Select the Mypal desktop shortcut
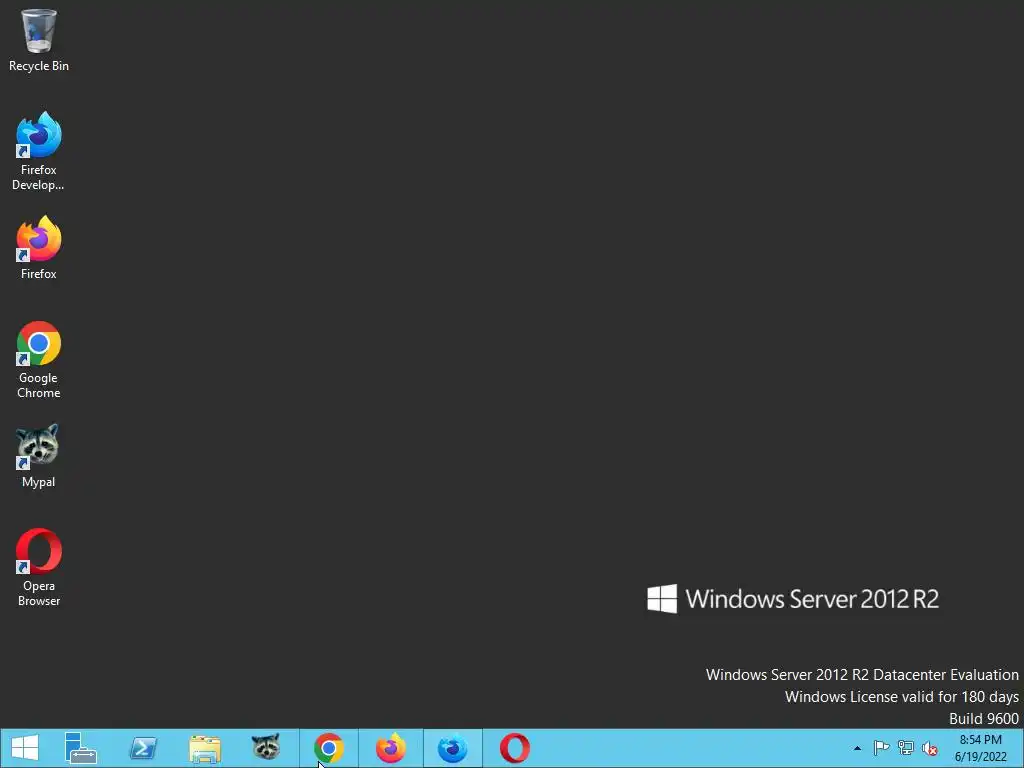This screenshot has height=768, width=1024. point(39,456)
